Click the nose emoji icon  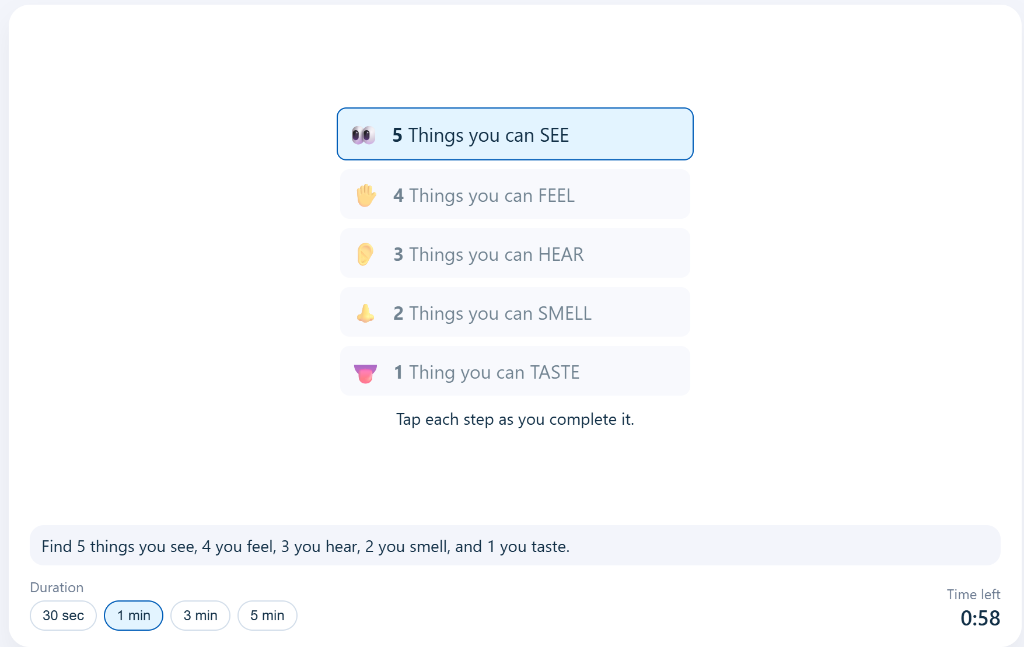(x=365, y=313)
